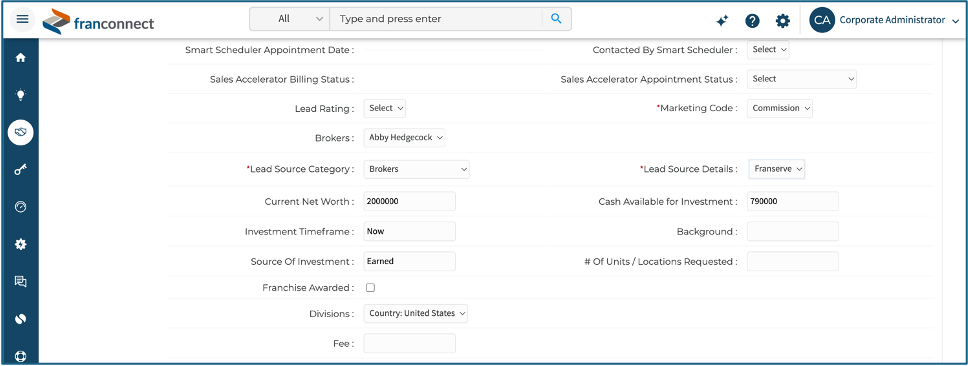Open the sparkle AI assistant icon
This screenshot has height=366, width=968.
click(722, 20)
